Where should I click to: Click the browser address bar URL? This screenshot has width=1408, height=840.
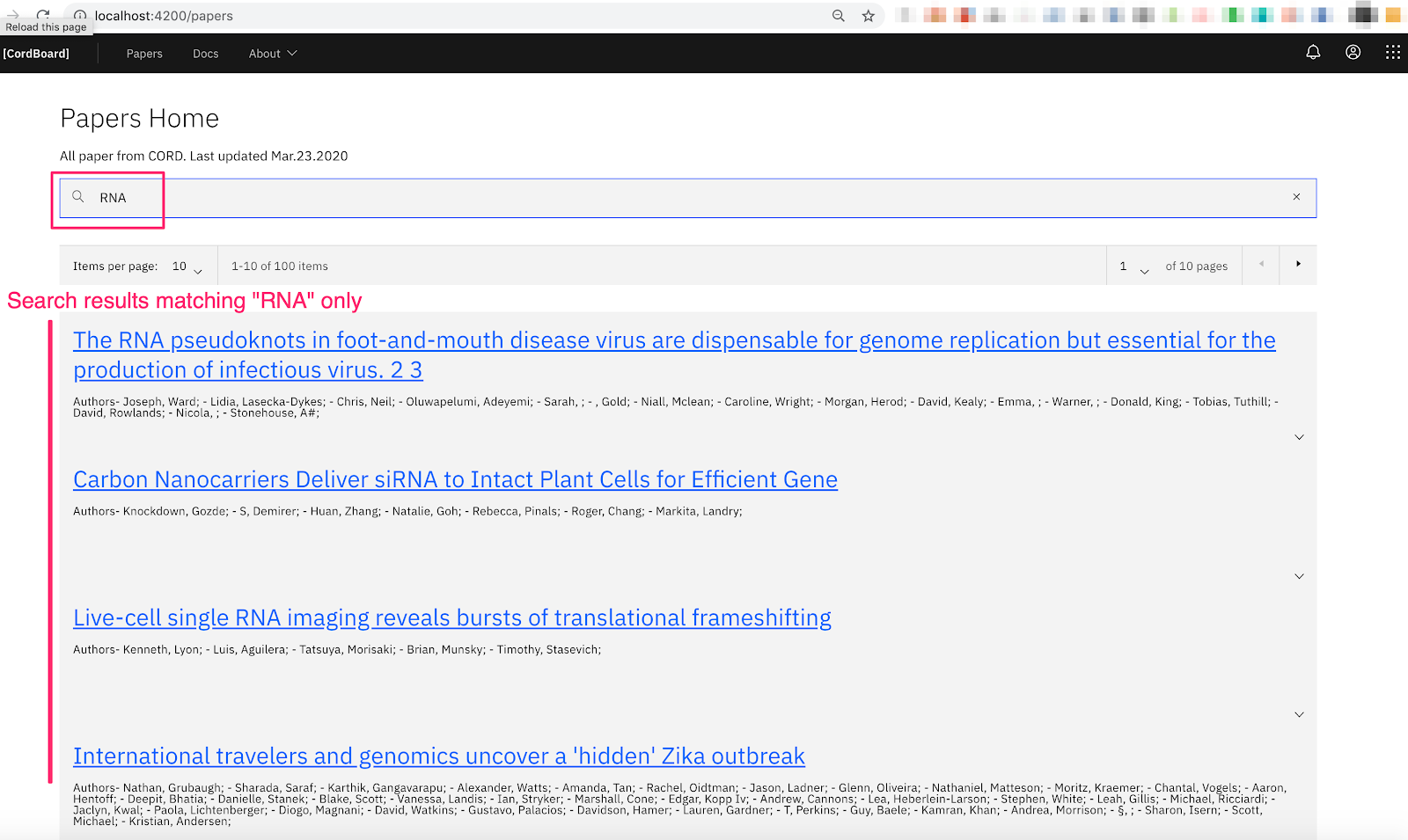pos(164,16)
